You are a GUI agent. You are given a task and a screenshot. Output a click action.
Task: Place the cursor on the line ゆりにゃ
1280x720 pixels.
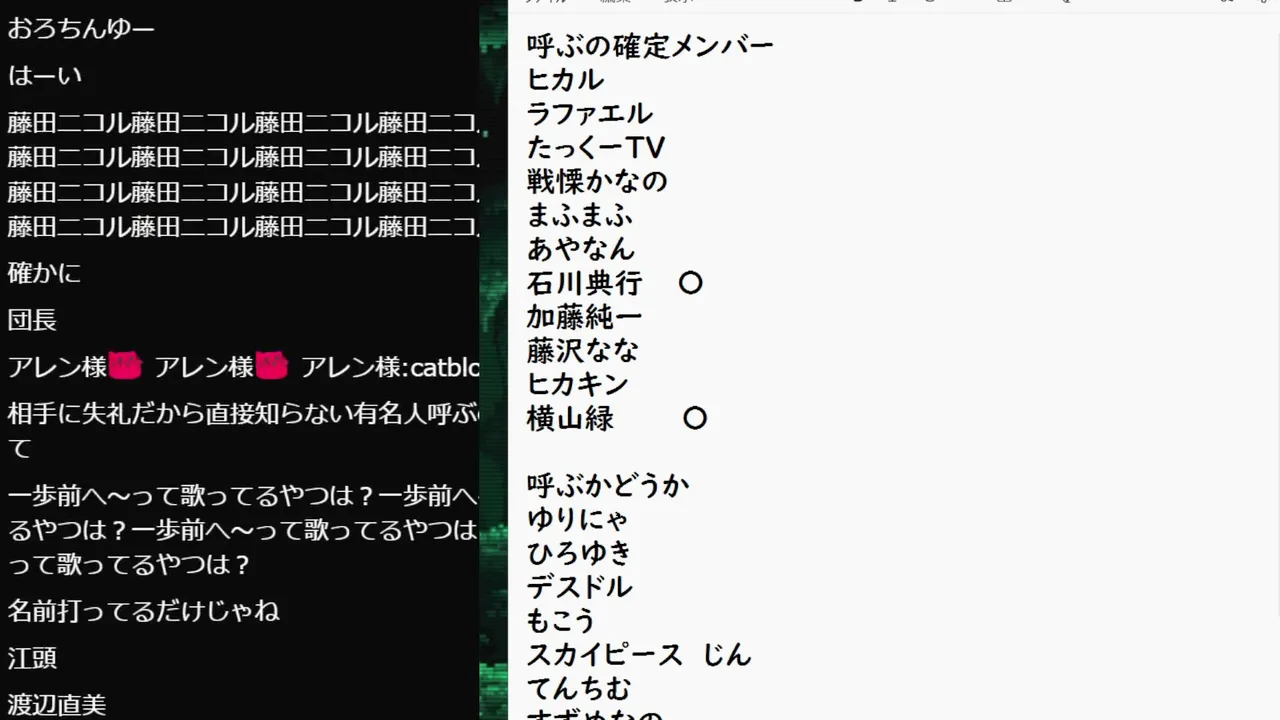click(578, 520)
